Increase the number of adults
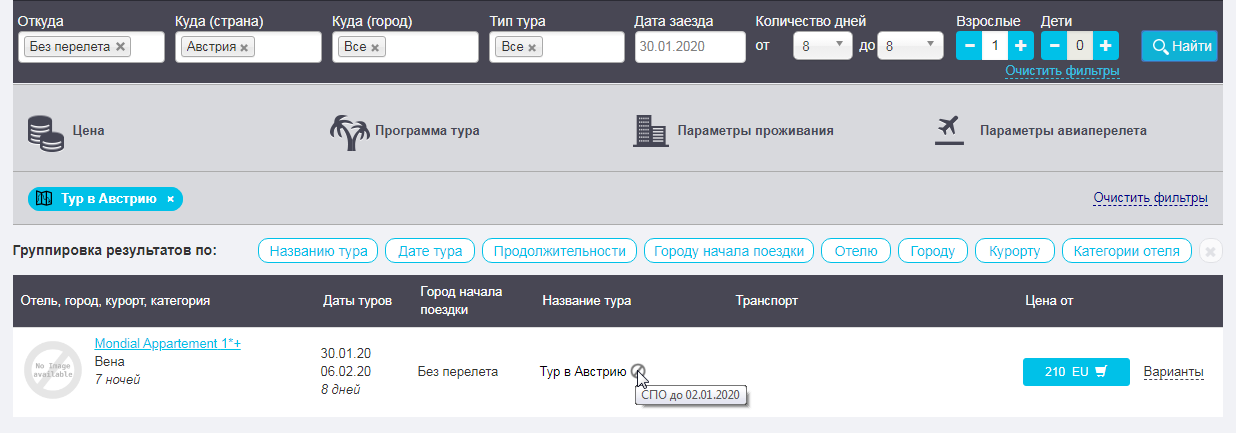The height and width of the screenshot is (433, 1236). (1020, 46)
